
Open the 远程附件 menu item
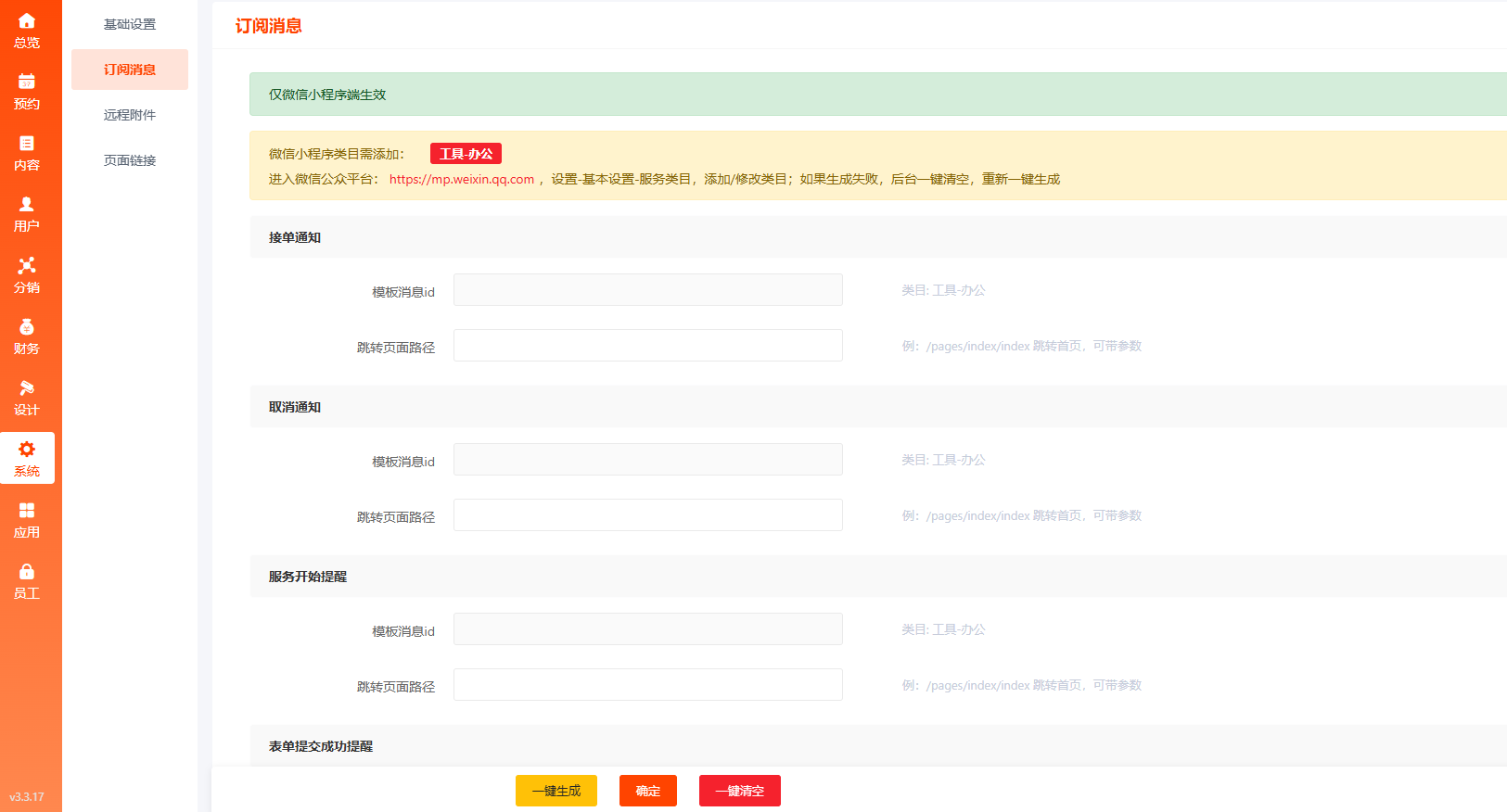point(130,115)
